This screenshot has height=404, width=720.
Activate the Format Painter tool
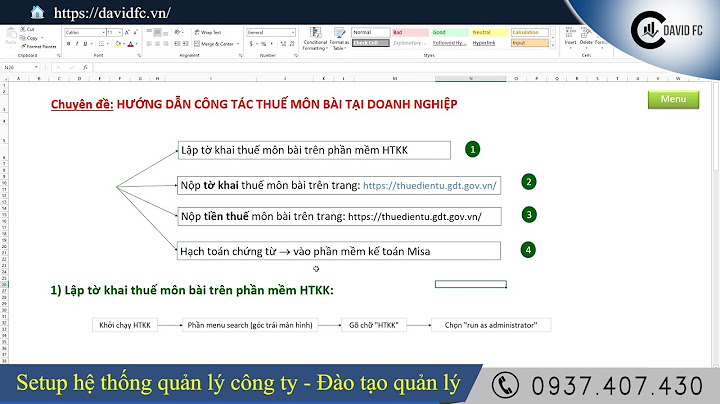point(38,46)
